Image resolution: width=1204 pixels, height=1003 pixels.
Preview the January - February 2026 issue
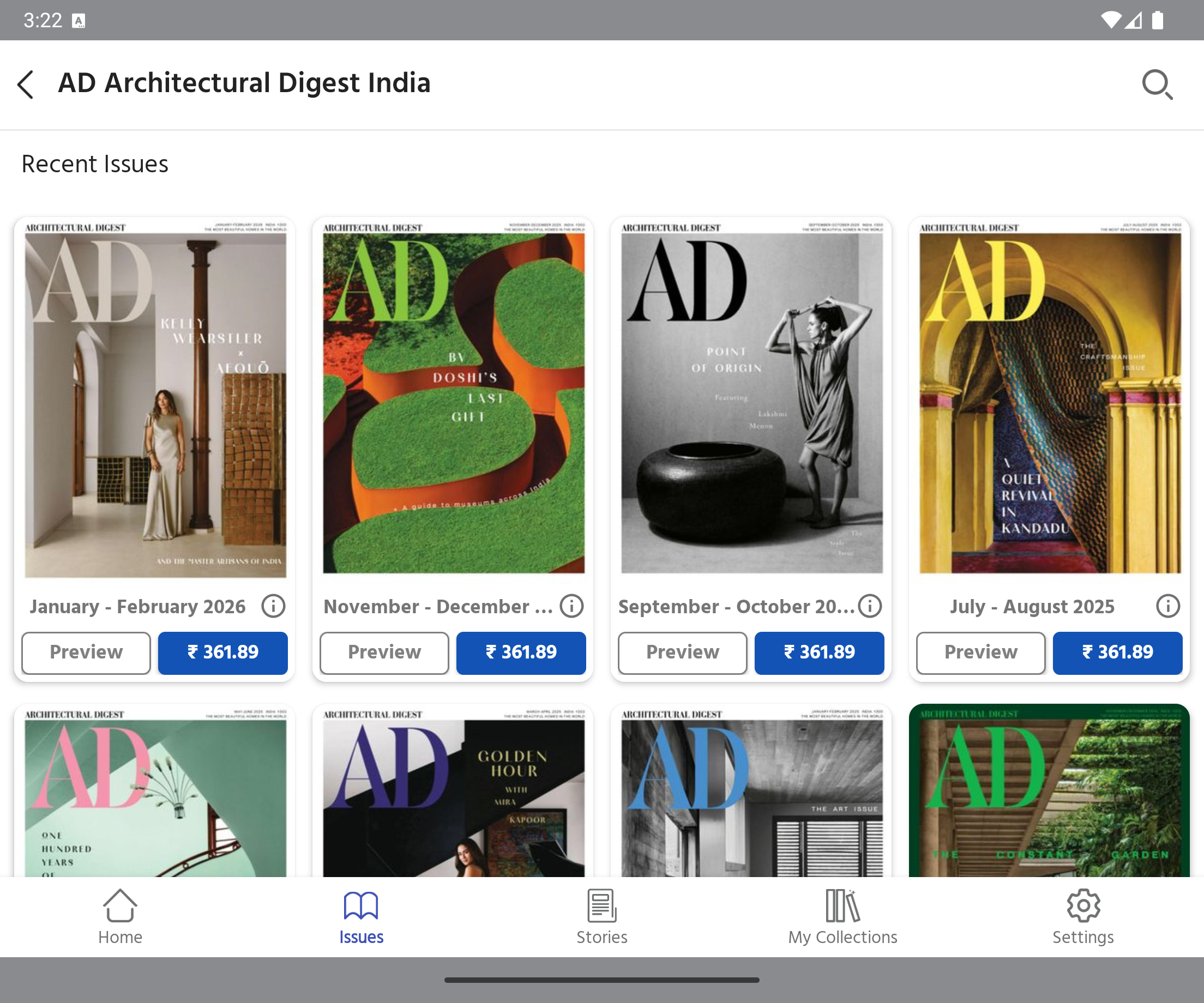(x=86, y=653)
